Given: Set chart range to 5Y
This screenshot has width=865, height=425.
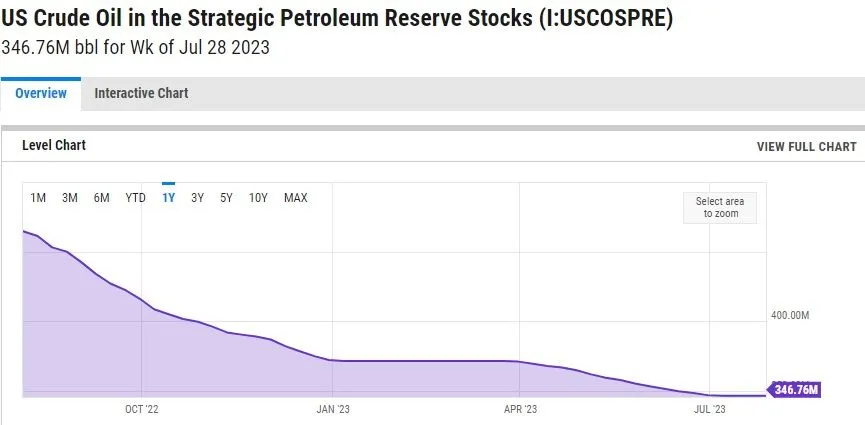Looking at the screenshot, I should pos(227,198).
